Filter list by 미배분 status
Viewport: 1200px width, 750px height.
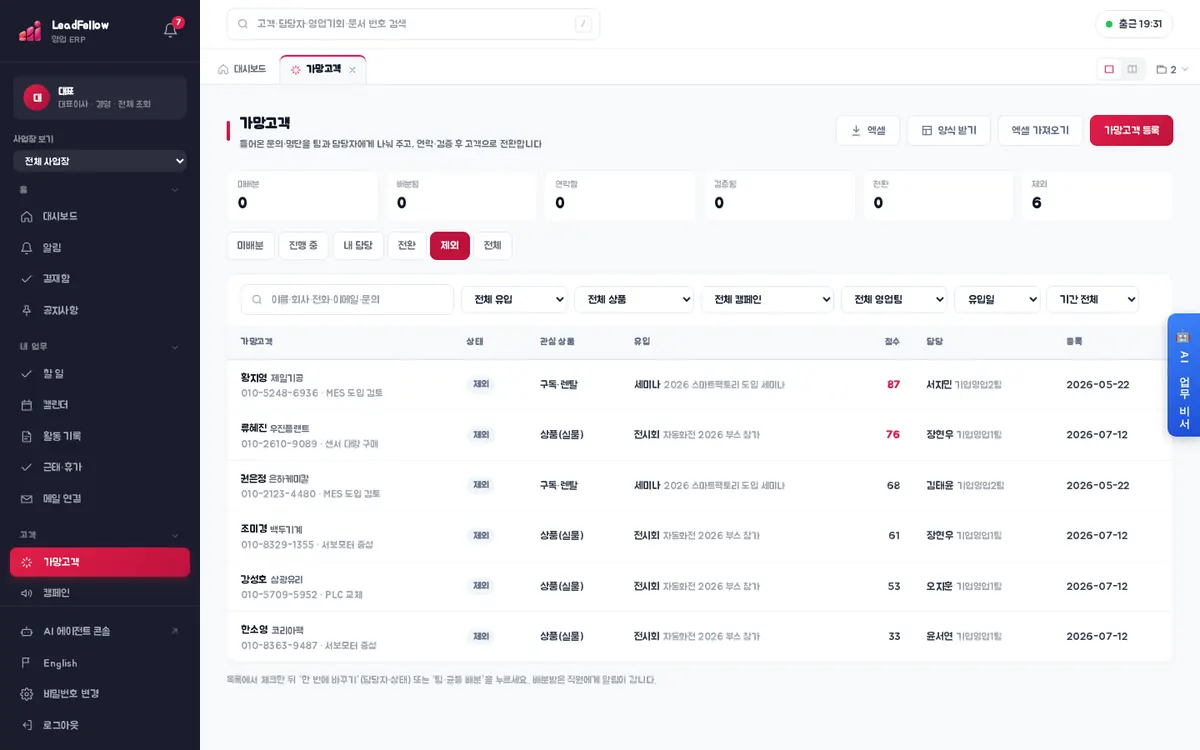click(x=250, y=246)
